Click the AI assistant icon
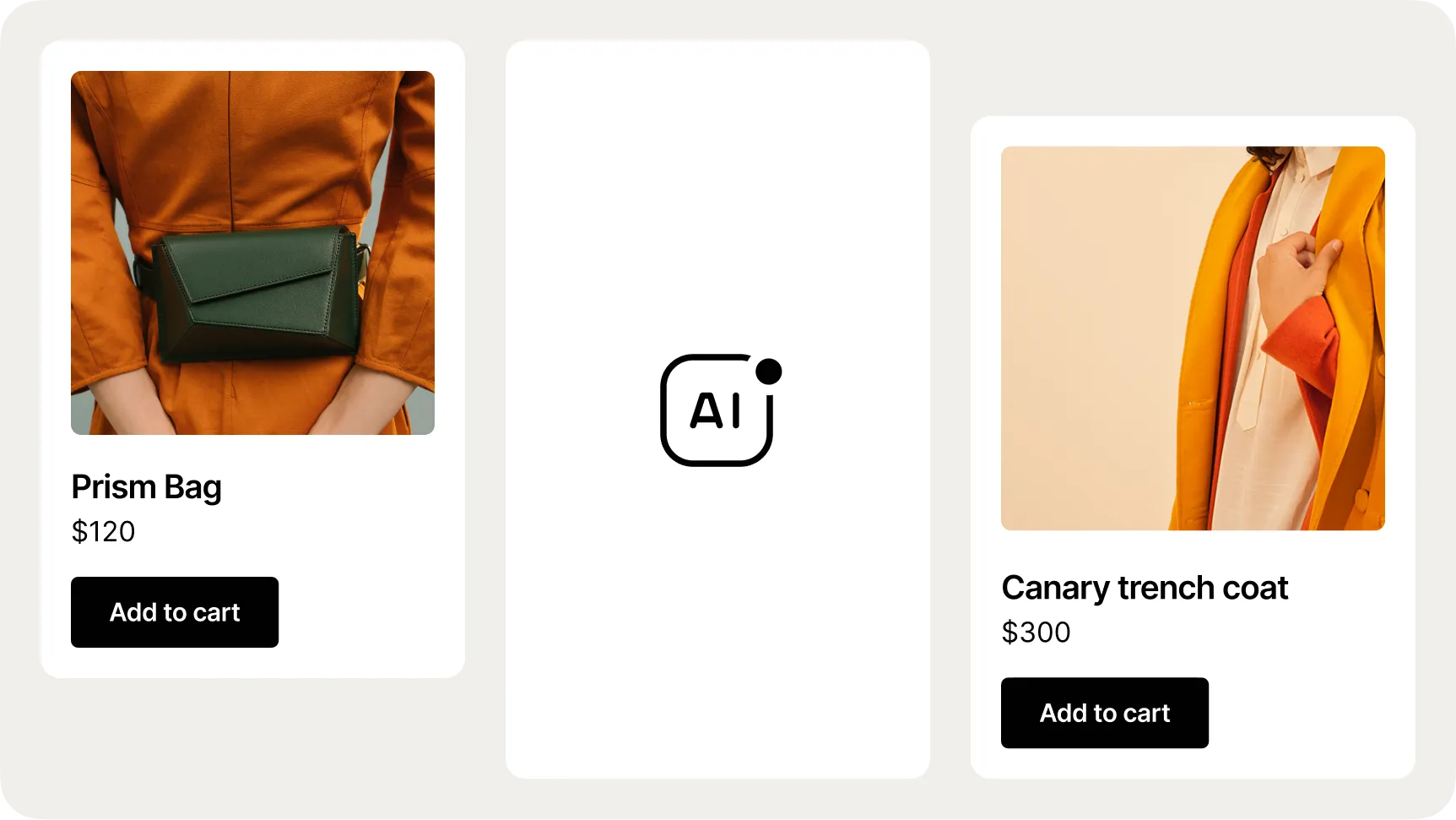The width and height of the screenshot is (1456, 820). (x=716, y=410)
